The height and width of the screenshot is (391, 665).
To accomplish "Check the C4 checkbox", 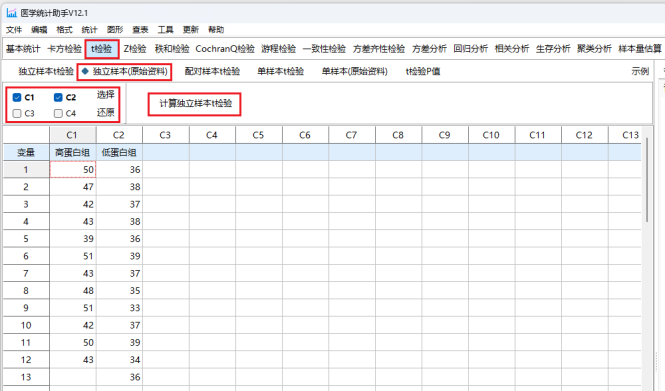I will [58, 114].
